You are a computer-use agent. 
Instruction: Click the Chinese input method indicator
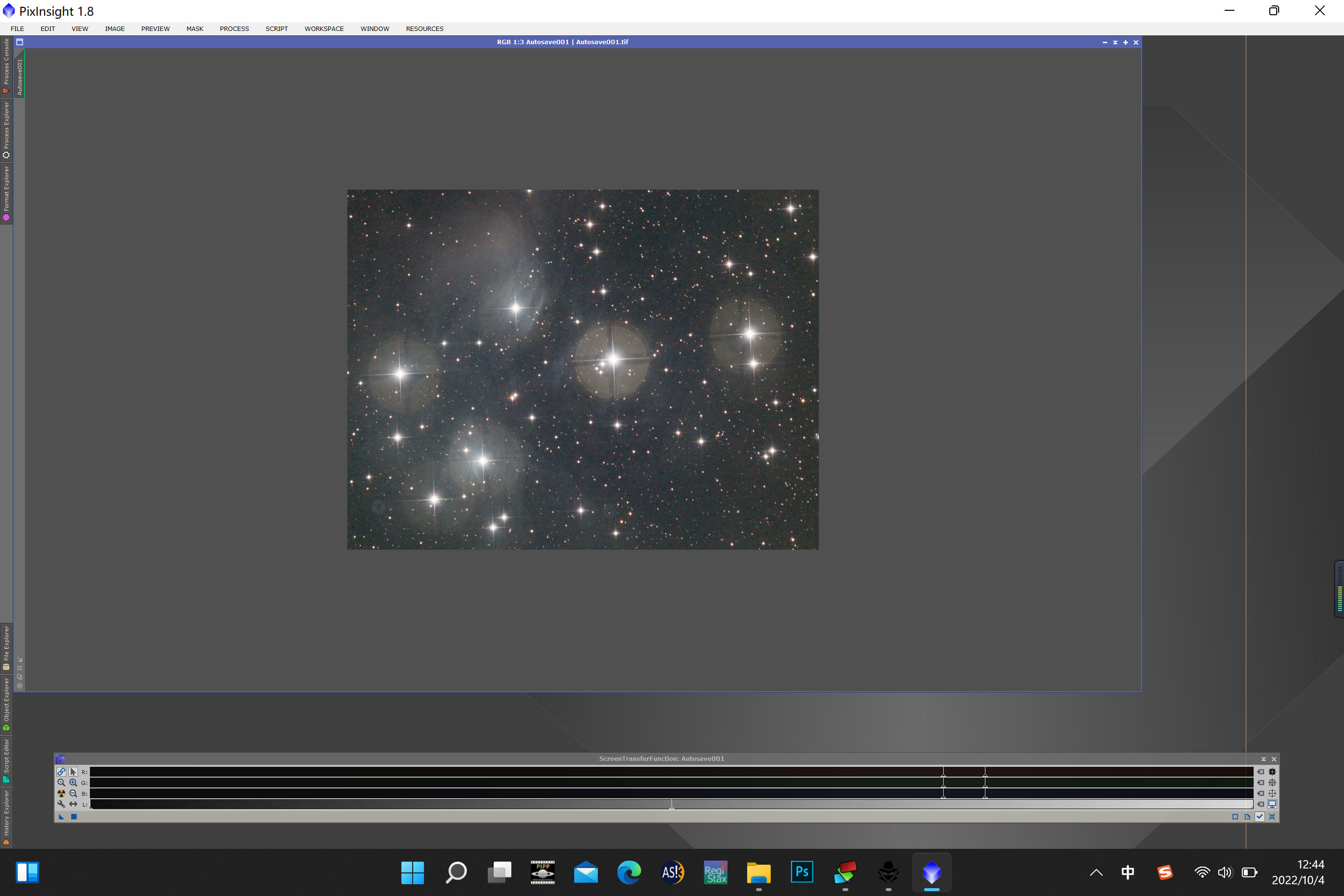click(1127, 872)
